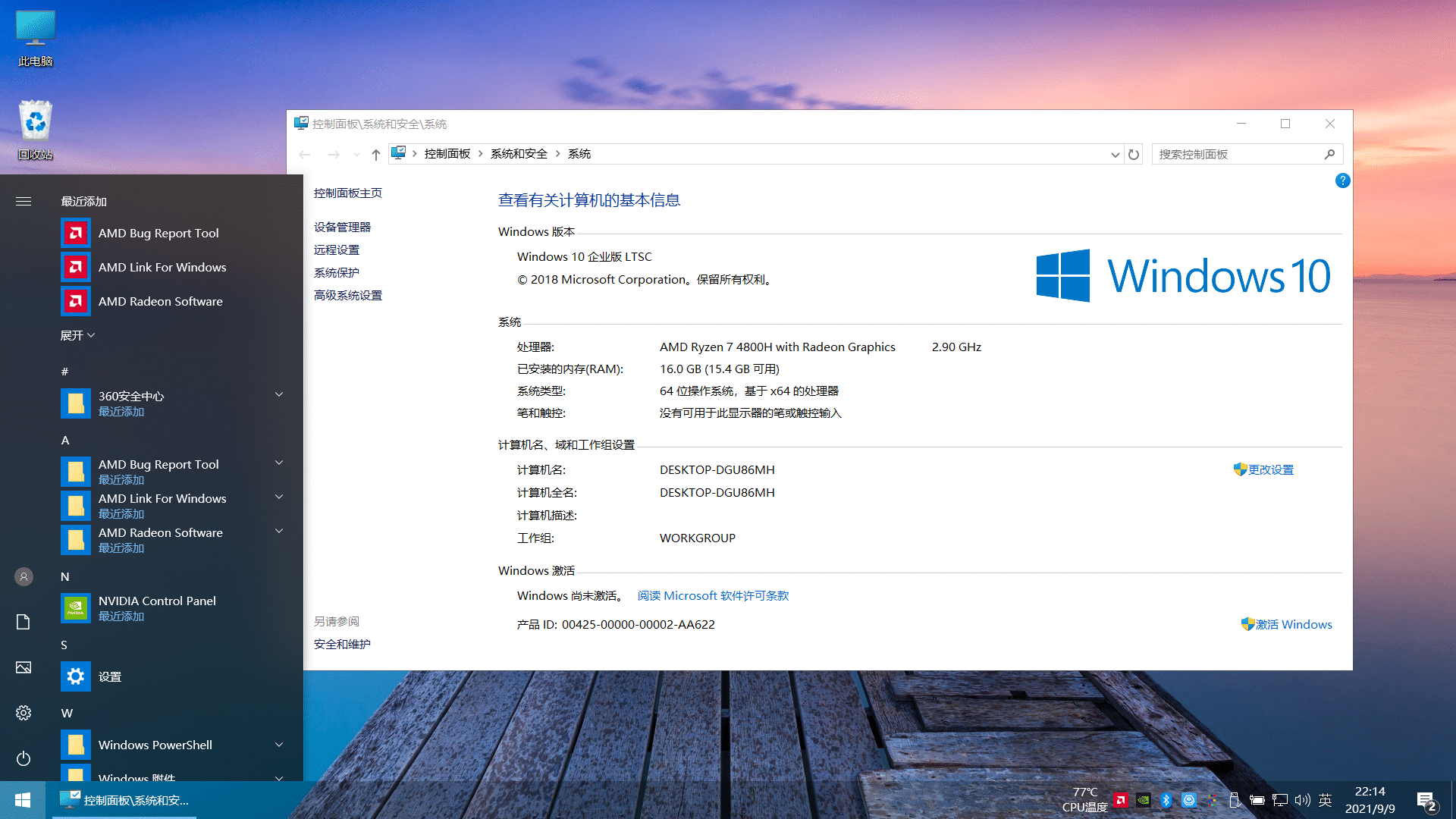Image resolution: width=1456 pixels, height=819 pixels.
Task: Click the search magnifier icon
Action: pyautogui.click(x=1329, y=154)
